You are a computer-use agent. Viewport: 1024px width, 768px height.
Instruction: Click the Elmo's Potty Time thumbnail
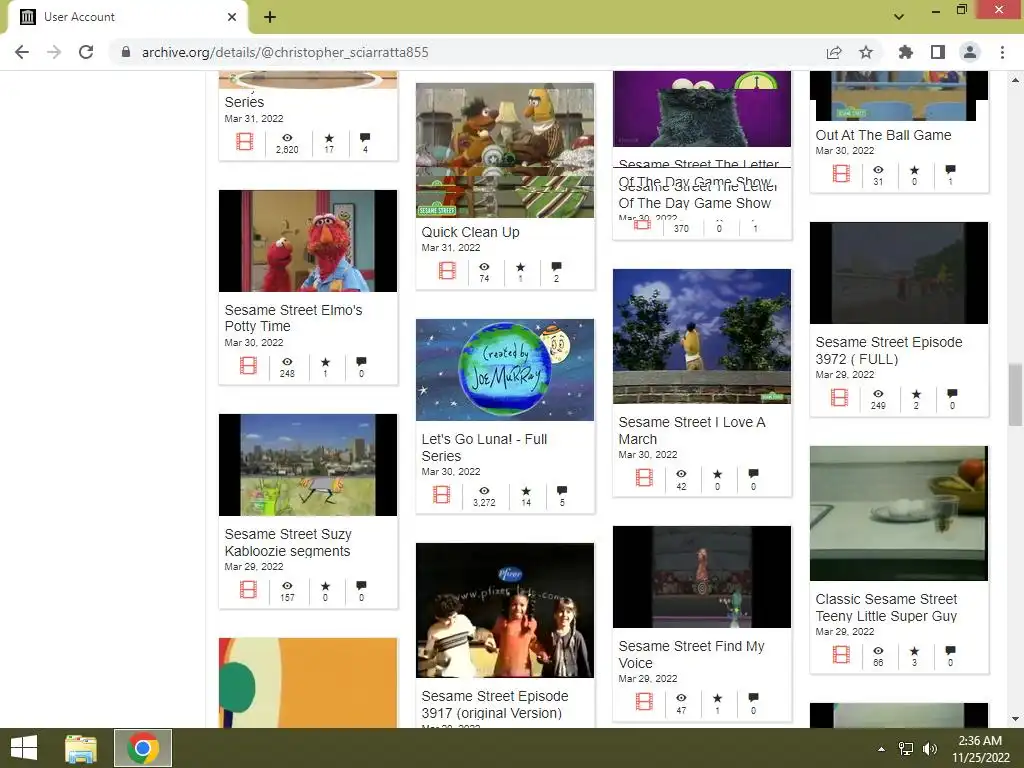point(308,241)
